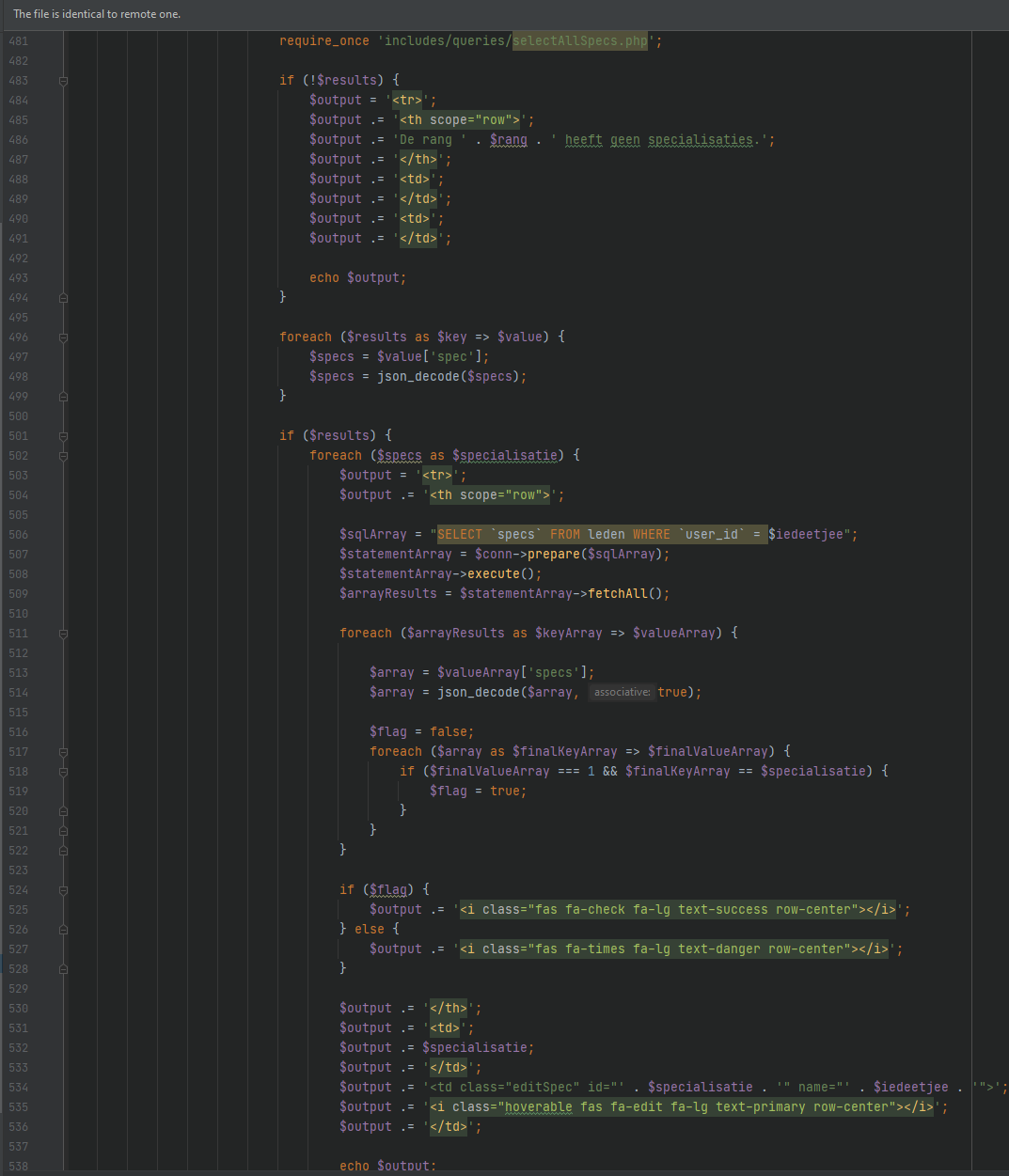Click the fold end marker at line 494
The width and height of the screenshot is (1009, 1176).
point(63,298)
